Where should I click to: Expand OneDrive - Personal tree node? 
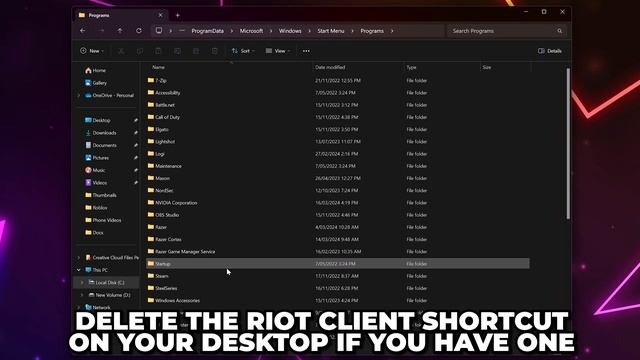coord(79,96)
